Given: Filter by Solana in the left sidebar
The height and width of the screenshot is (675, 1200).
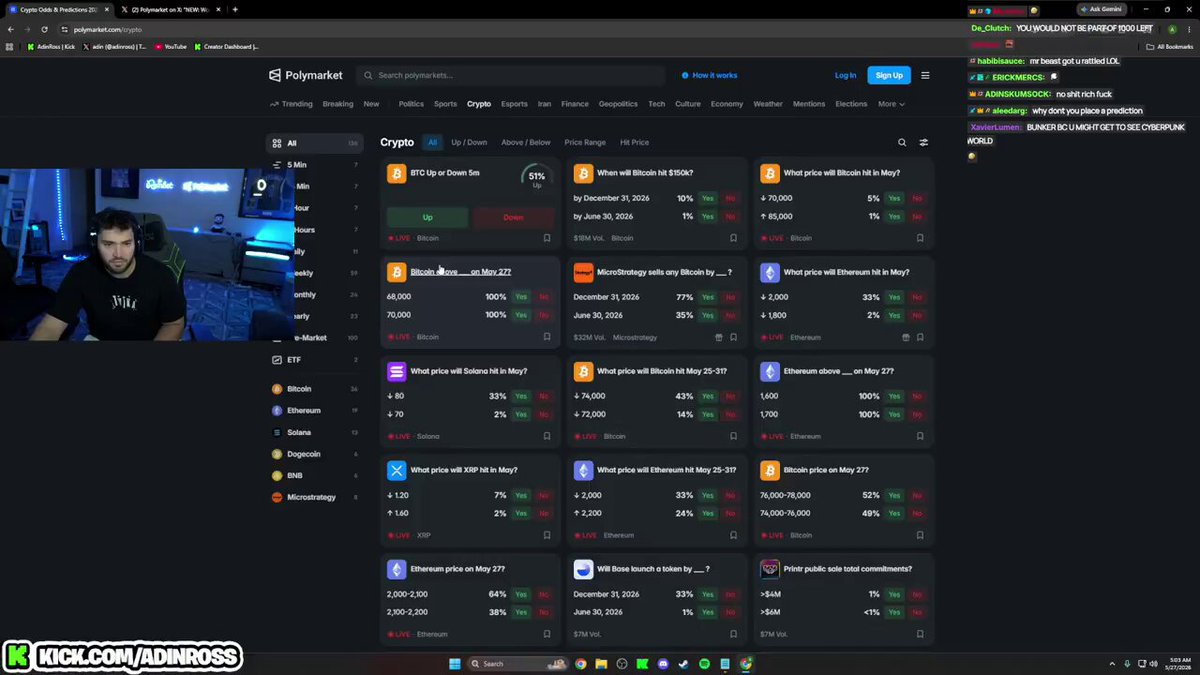Looking at the screenshot, I should tap(315, 432).
